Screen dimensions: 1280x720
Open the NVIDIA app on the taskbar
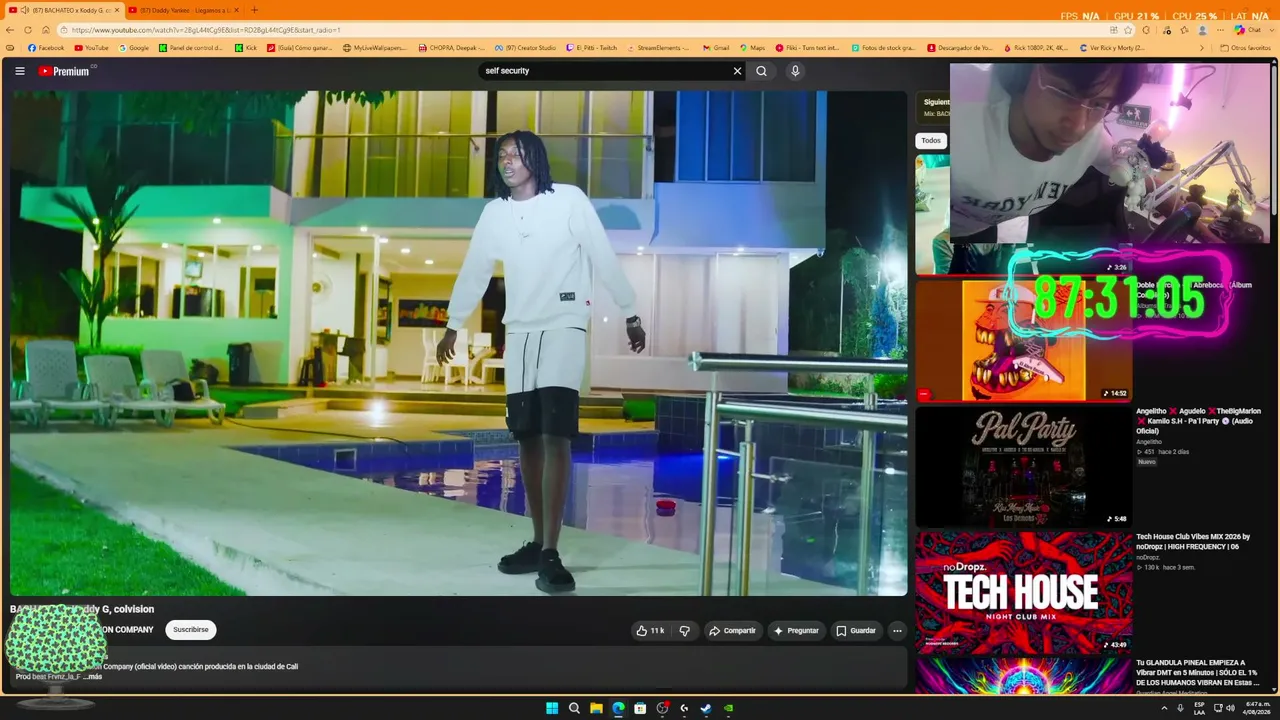pos(728,708)
